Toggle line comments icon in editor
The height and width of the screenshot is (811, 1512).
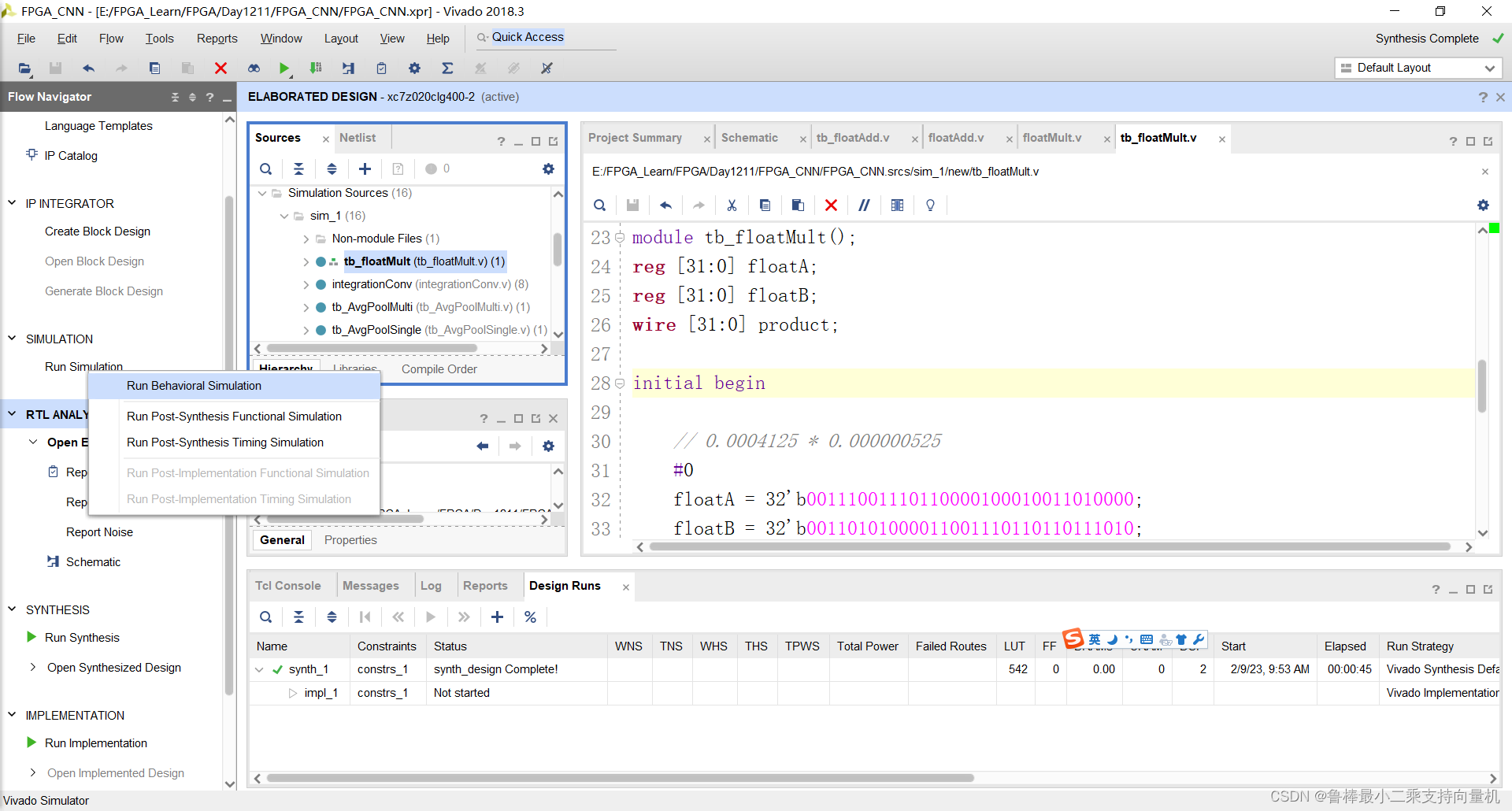(x=864, y=206)
